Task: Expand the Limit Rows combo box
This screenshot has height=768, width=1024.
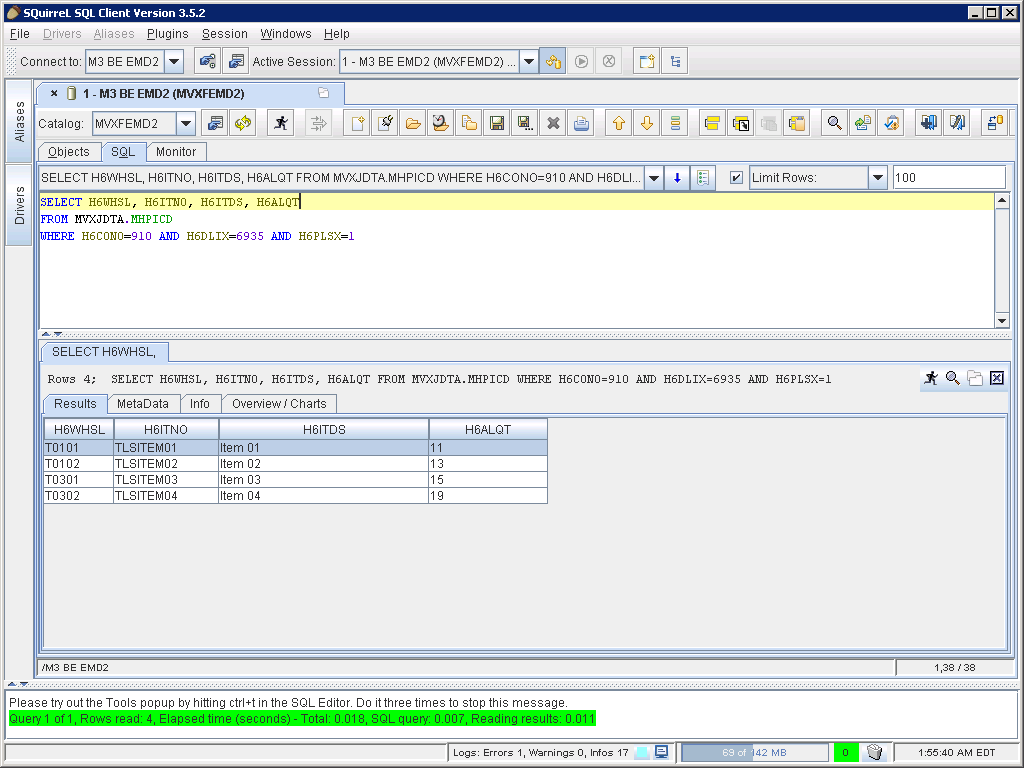Action: (x=877, y=178)
